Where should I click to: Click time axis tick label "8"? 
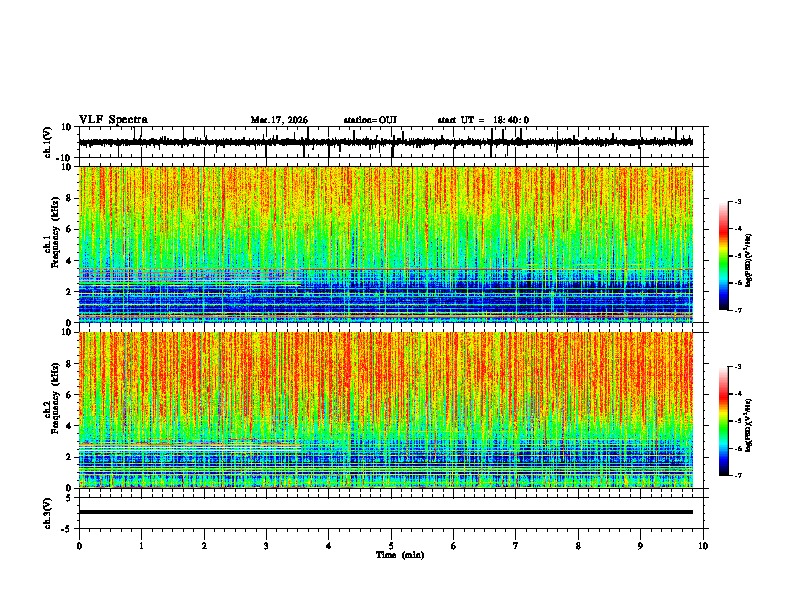[x=578, y=546]
